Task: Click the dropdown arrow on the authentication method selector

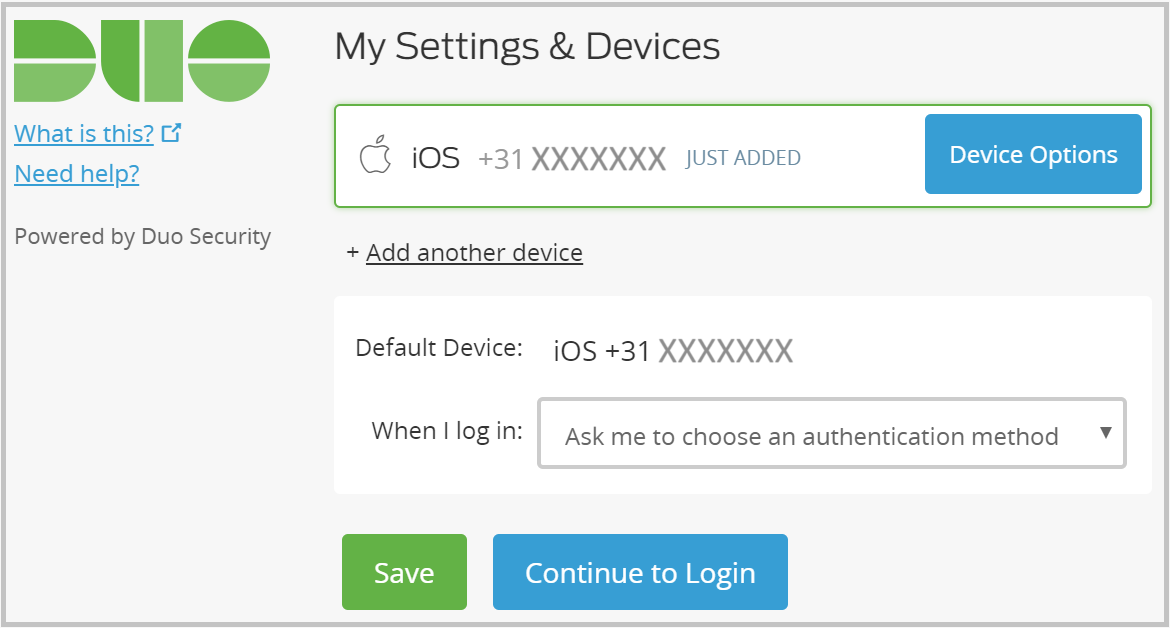Action: pos(1105,434)
